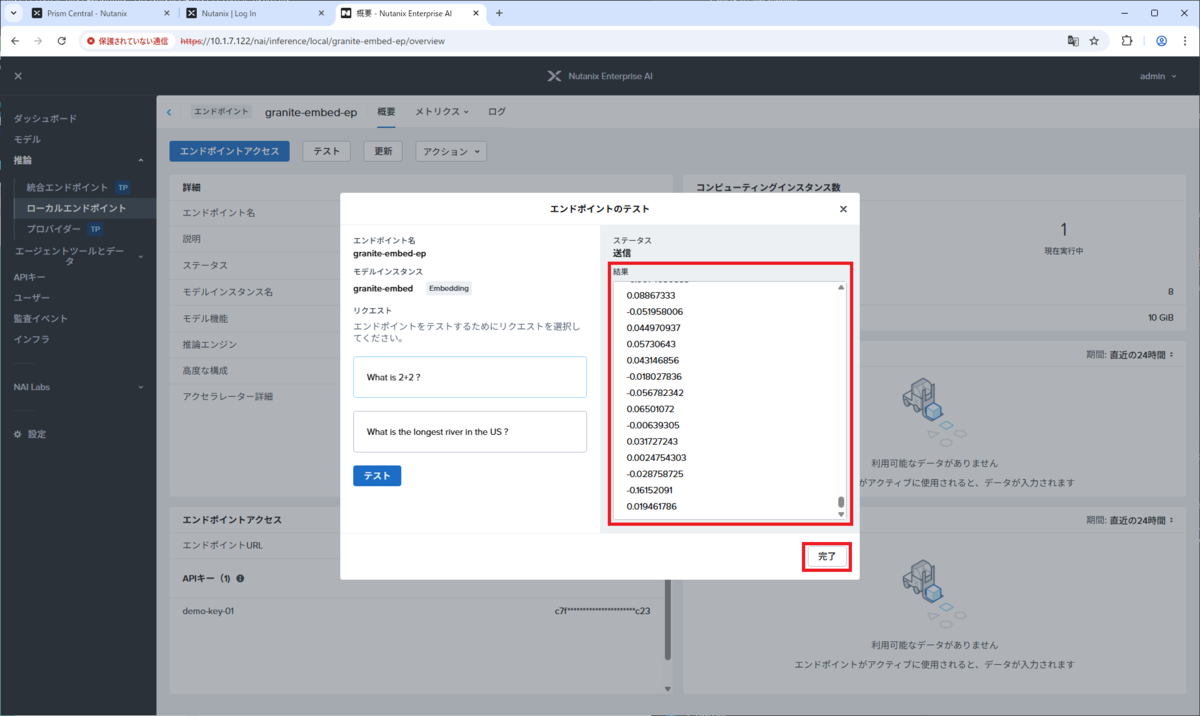Reload the page with the refresh icon
The height and width of the screenshot is (716, 1200).
click(61, 41)
